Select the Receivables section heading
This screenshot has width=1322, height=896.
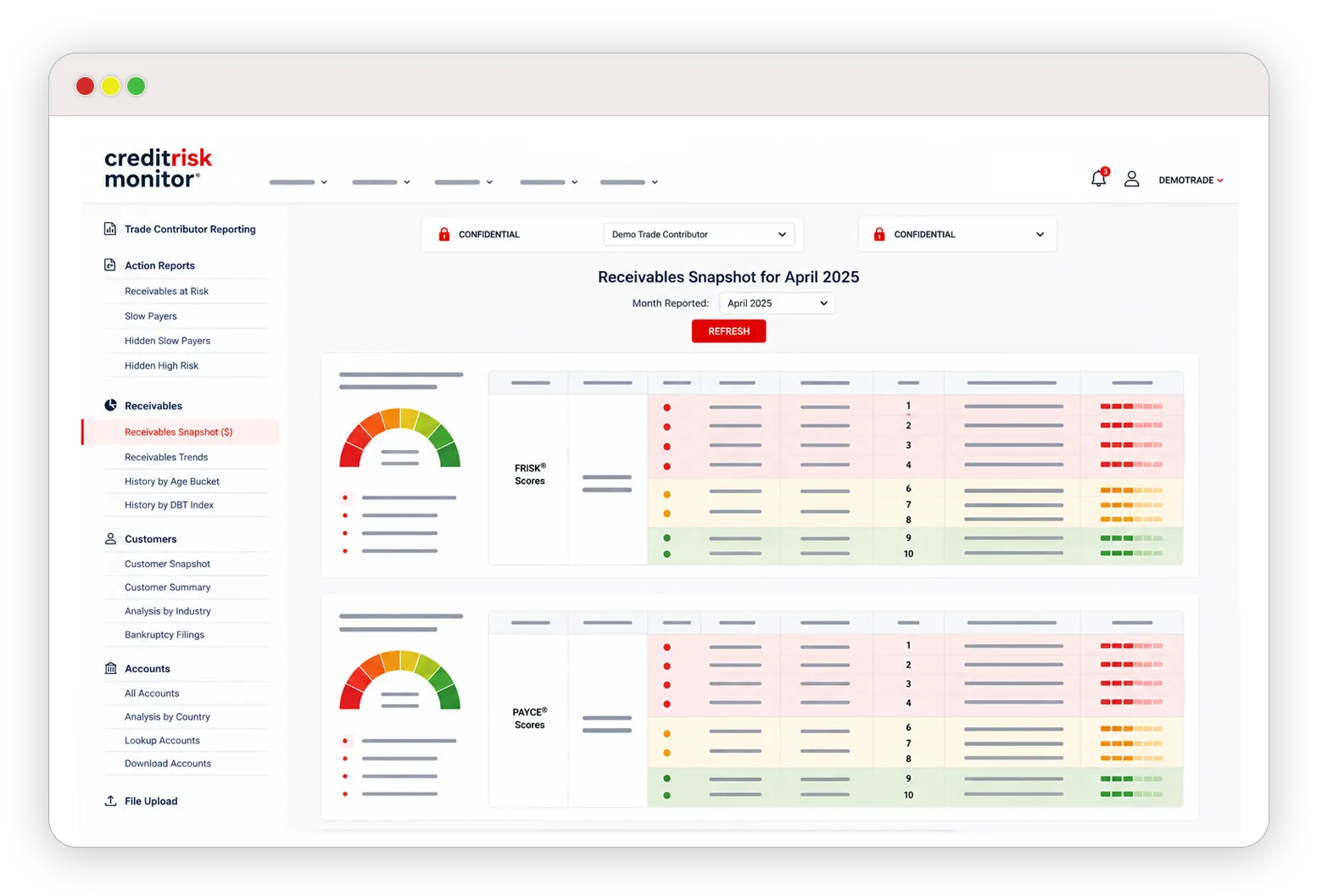[x=153, y=406]
